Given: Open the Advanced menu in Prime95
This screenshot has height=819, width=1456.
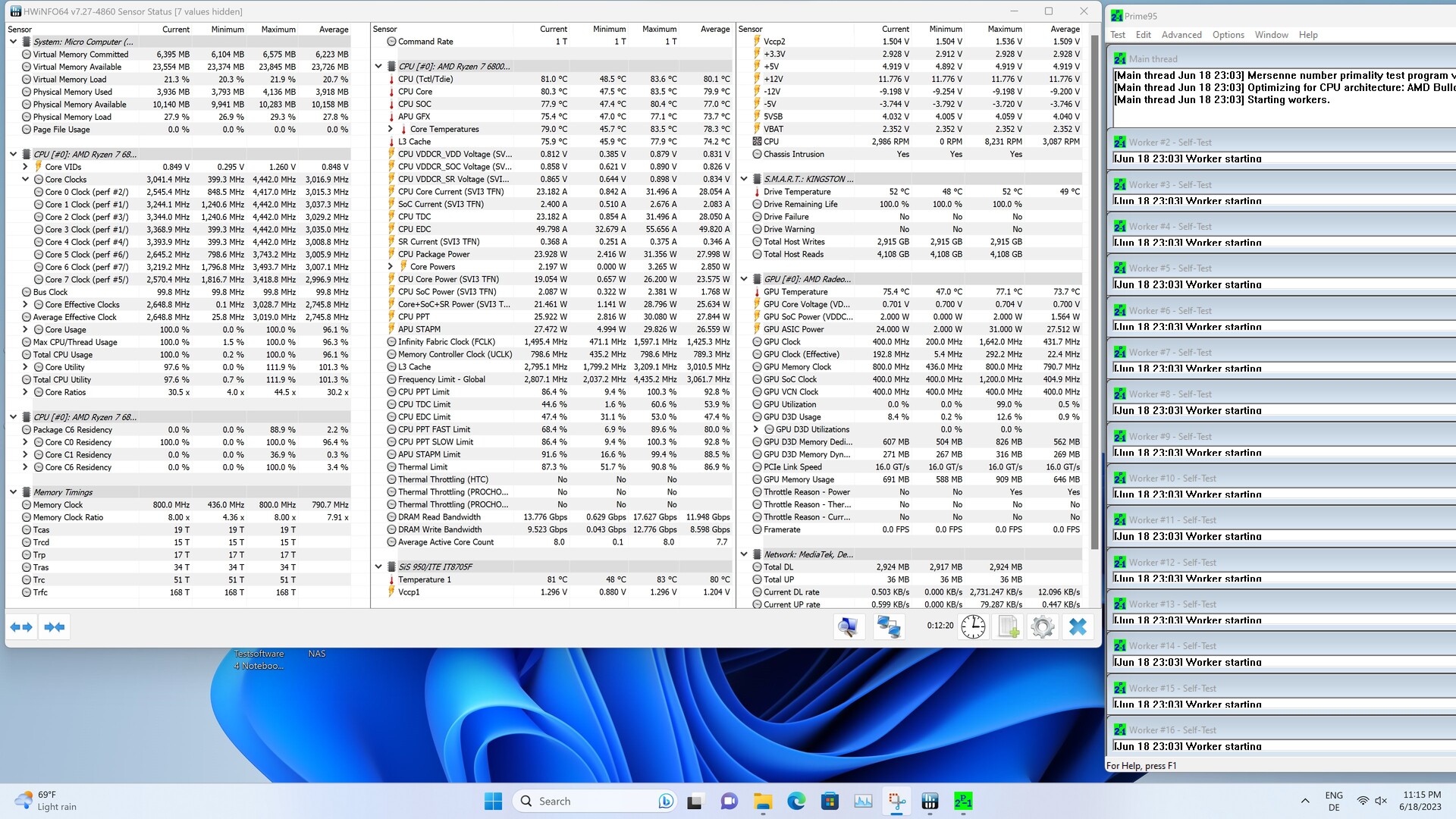Looking at the screenshot, I should click(1181, 35).
